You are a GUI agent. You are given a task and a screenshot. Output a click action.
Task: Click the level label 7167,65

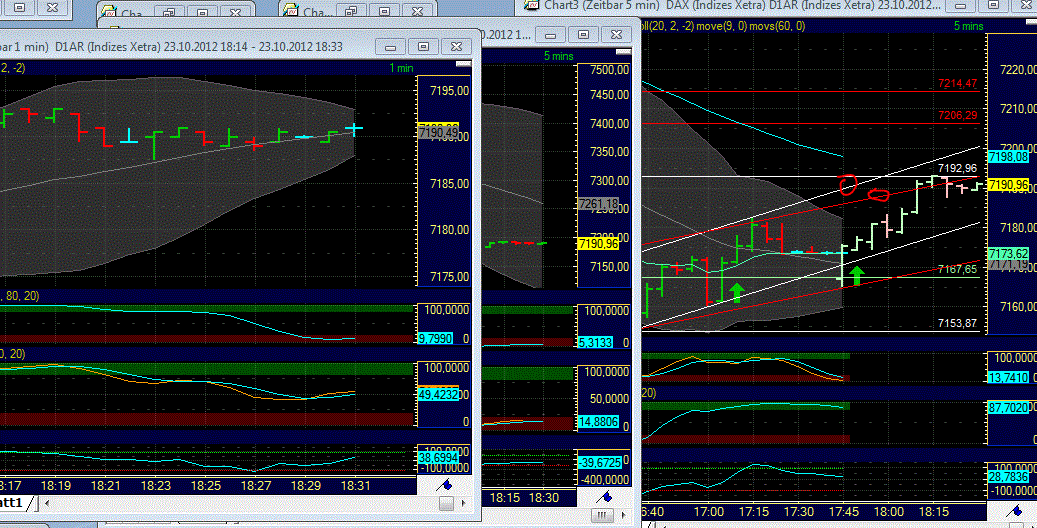click(958, 269)
